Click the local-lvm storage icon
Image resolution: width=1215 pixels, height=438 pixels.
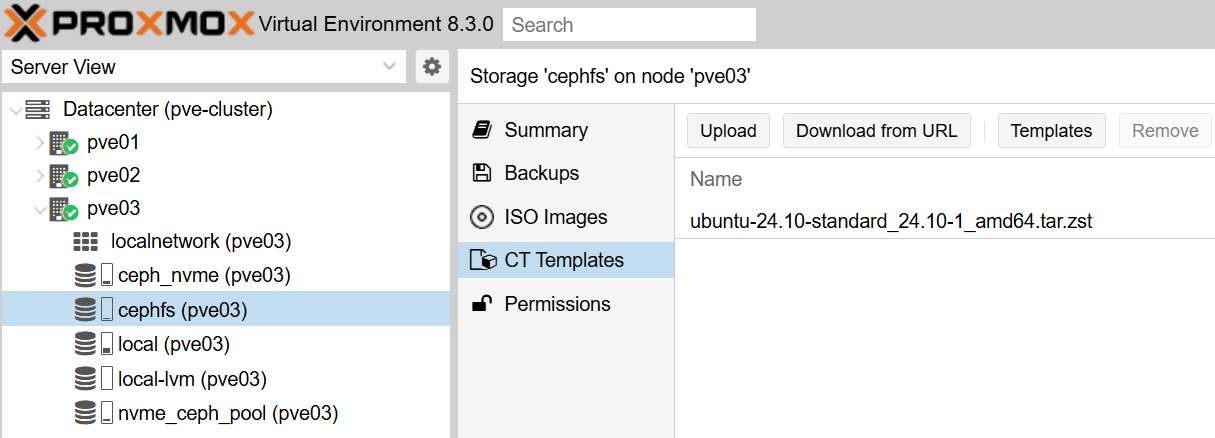click(x=93, y=379)
